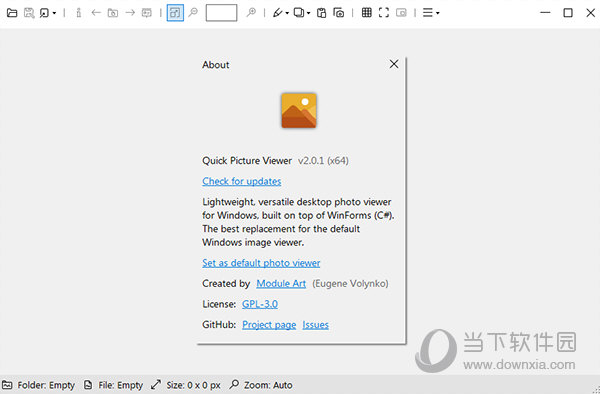Click the Save As disk icon
600x394 pixels.
click(x=29, y=13)
